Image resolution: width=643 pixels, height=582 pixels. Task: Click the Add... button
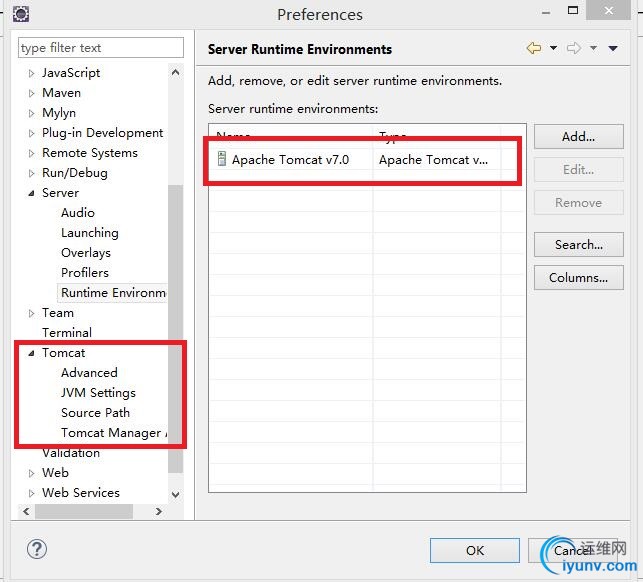pyautogui.click(x=579, y=137)
